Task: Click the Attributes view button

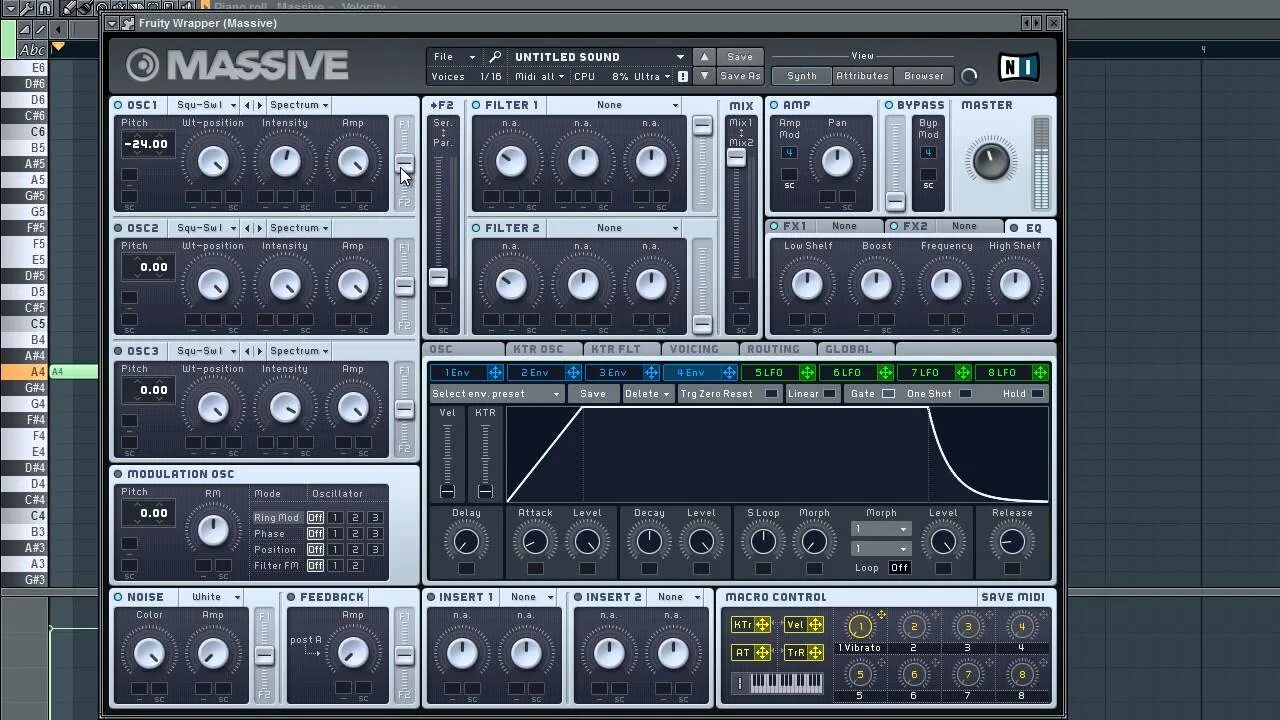Action: click(x=862, y=76)
